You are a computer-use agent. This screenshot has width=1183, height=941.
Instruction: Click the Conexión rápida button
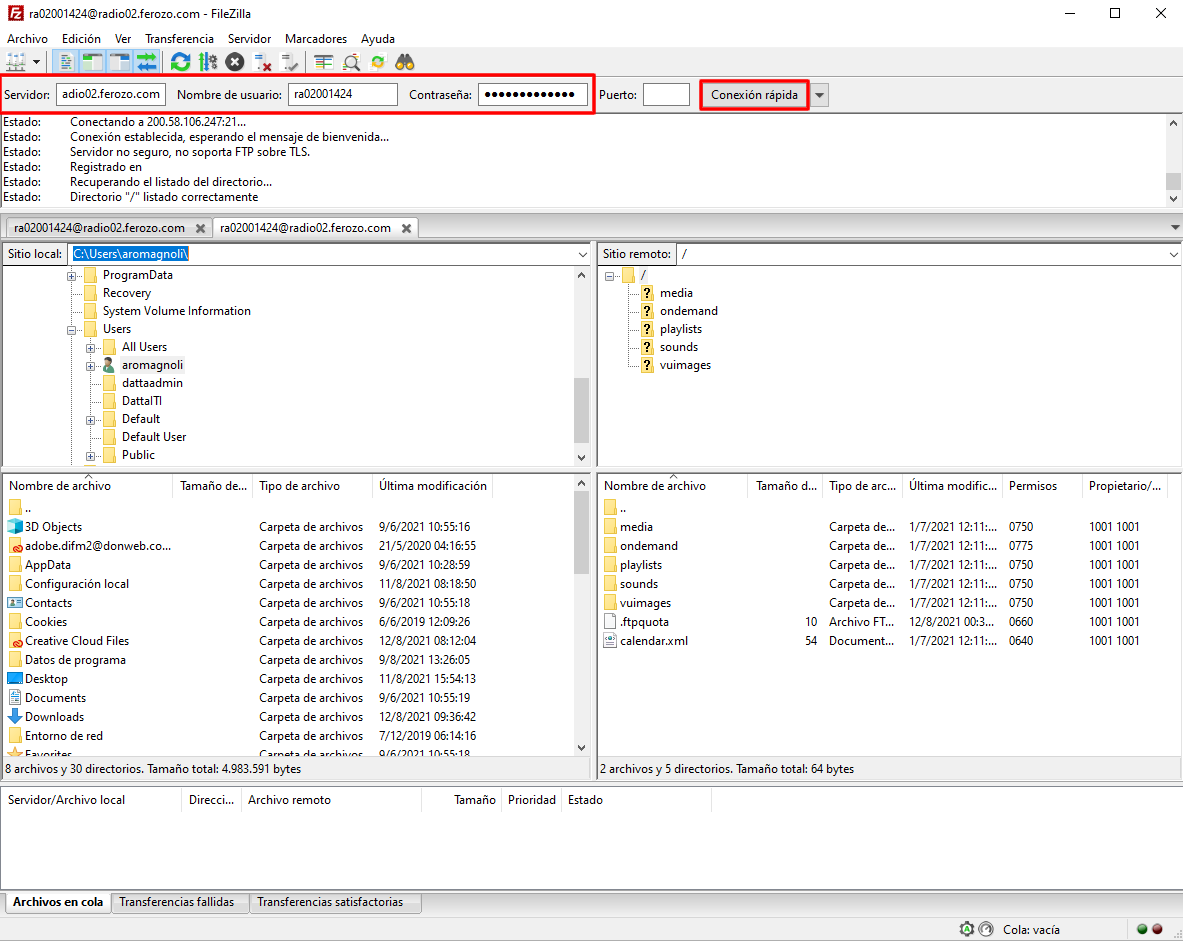click(x=754, y=95)
